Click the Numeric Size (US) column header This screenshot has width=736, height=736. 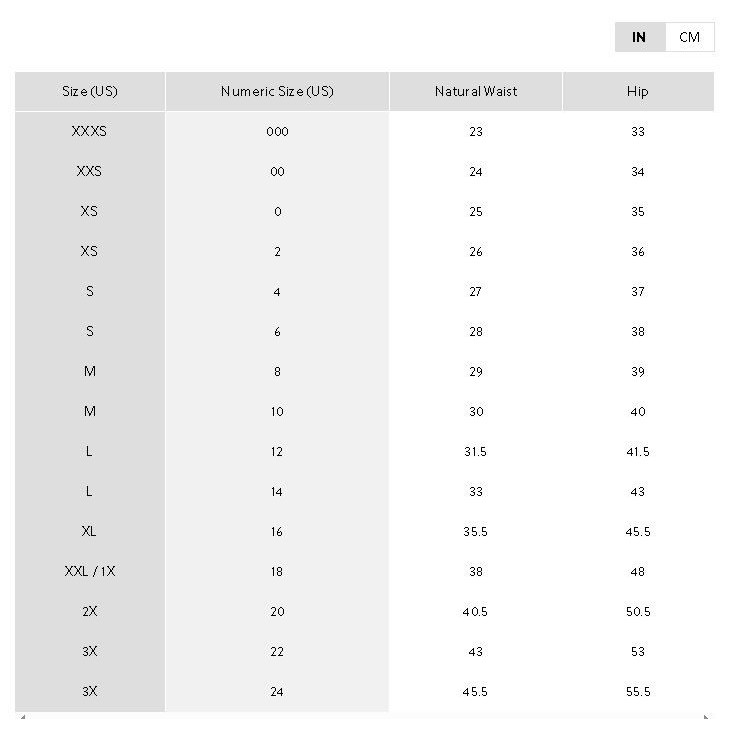[277, 91]
